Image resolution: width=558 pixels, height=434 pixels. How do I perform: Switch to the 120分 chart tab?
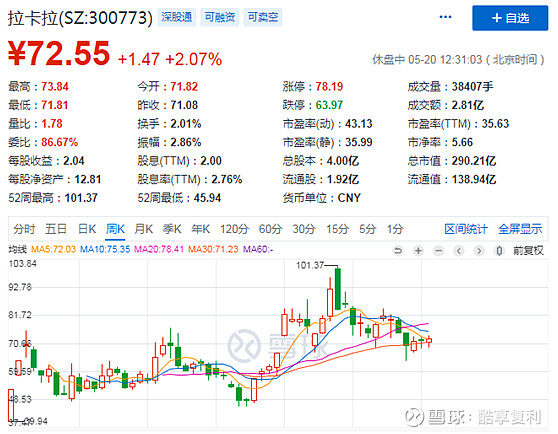234,229
